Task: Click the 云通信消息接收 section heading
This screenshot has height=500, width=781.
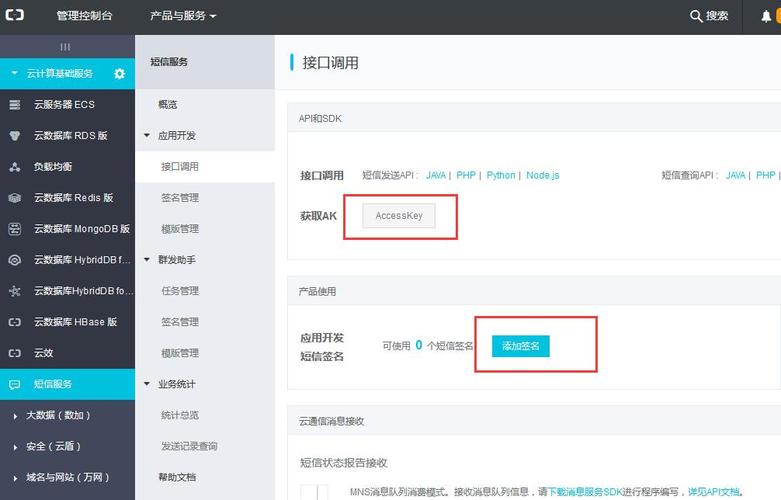Action: [x=331, y=421]
